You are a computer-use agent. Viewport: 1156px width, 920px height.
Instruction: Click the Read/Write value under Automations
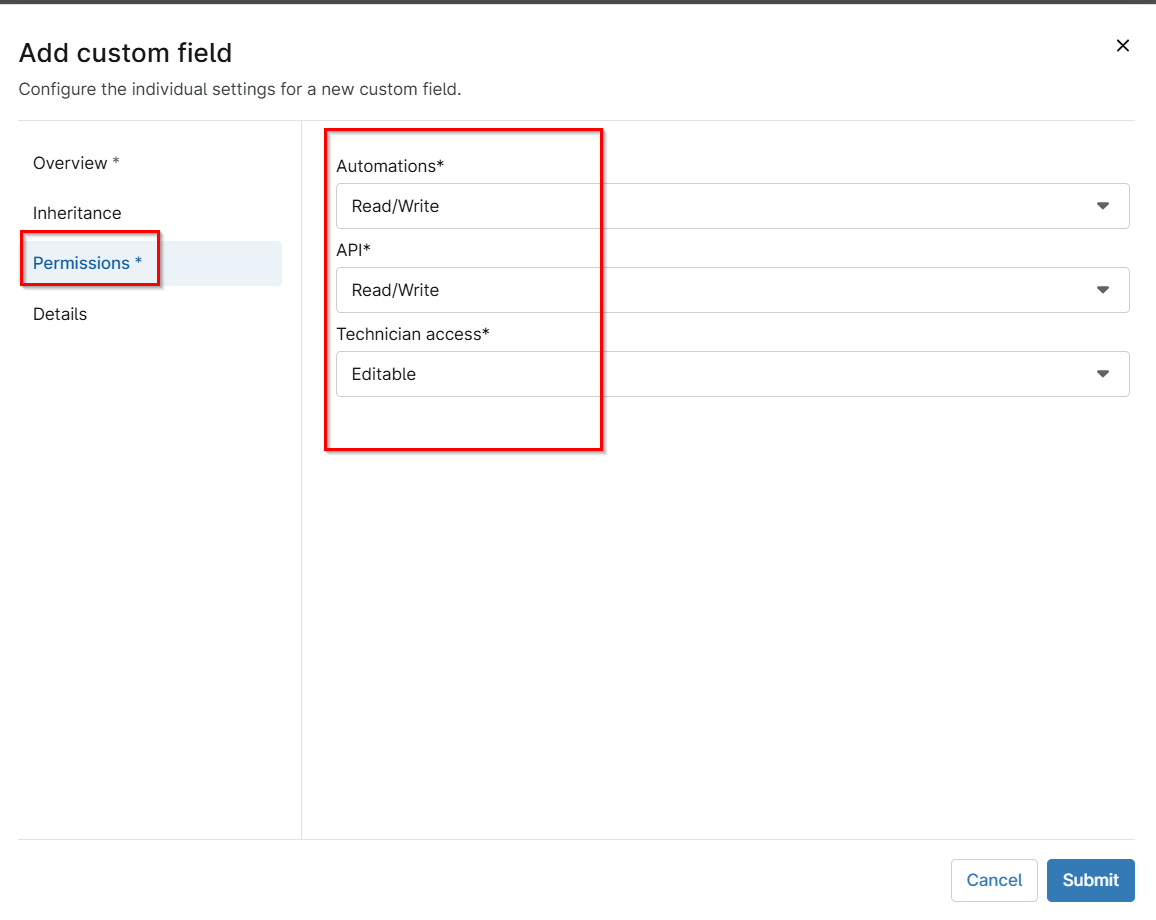[x=396, y=206]
